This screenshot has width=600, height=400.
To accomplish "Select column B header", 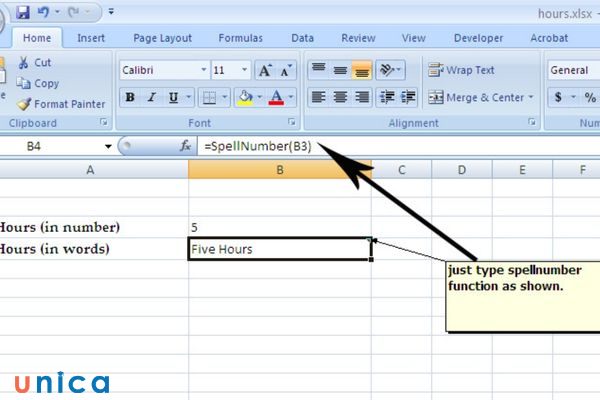I will 280,170.
